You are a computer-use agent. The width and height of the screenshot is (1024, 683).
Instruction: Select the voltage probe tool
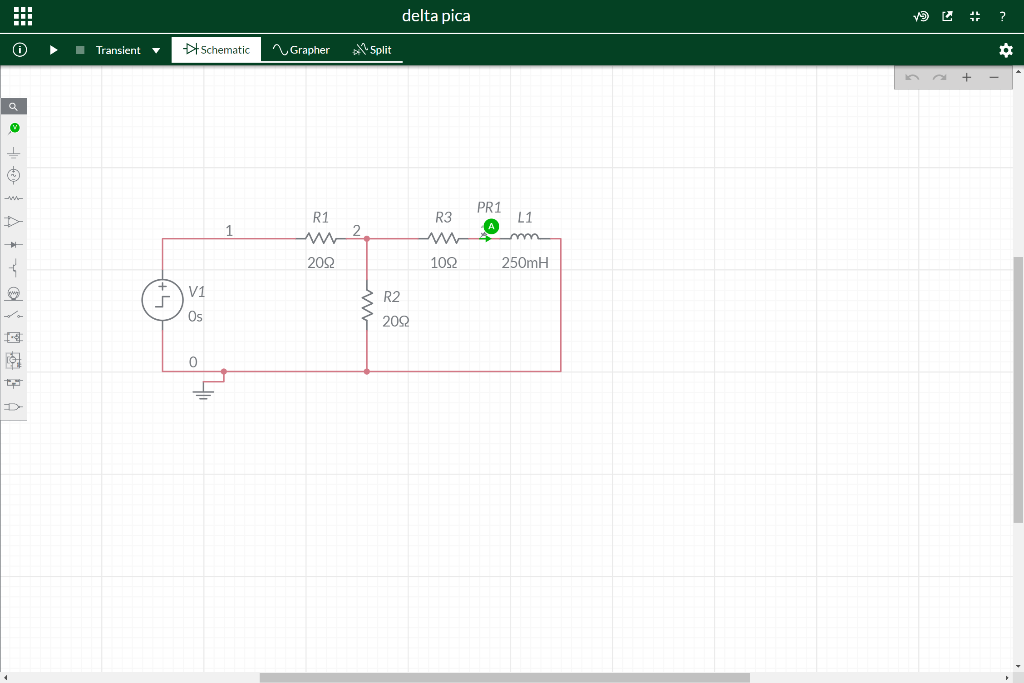(14, 129)
